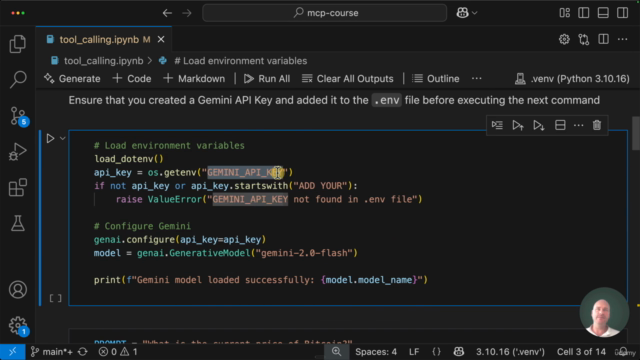Screen dimensions: 640x360
Task: Click the zoom magnifier in status bar
Action: (x=336, y=351)
